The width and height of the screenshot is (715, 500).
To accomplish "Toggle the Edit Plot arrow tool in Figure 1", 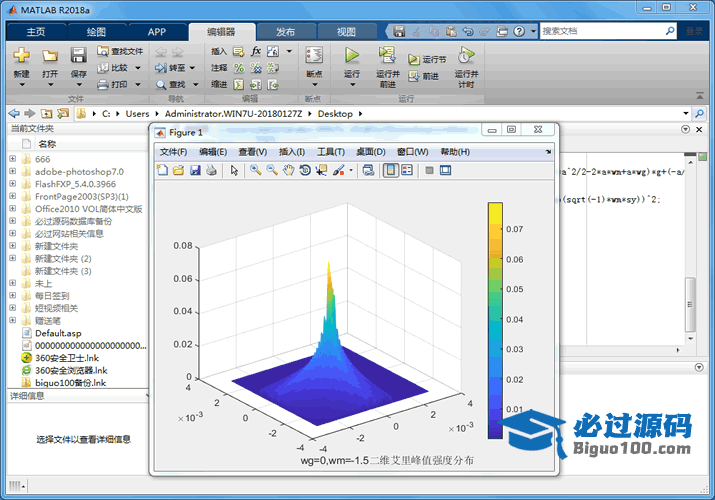I will (234, 170).
